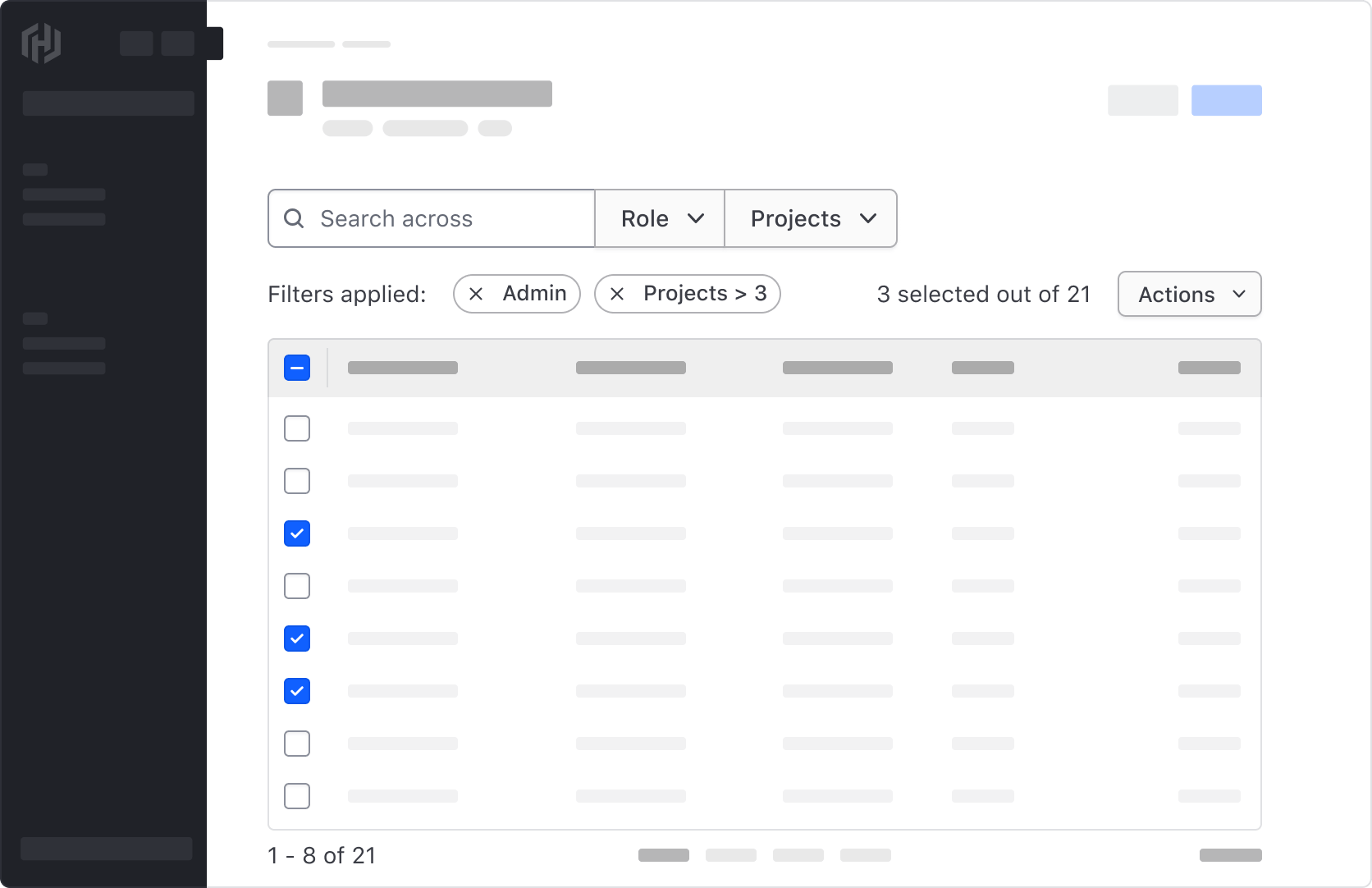Click the gray secondary button at top right
The width and height of the screenshot is (1372, 888).
(x=1142, y=100)
